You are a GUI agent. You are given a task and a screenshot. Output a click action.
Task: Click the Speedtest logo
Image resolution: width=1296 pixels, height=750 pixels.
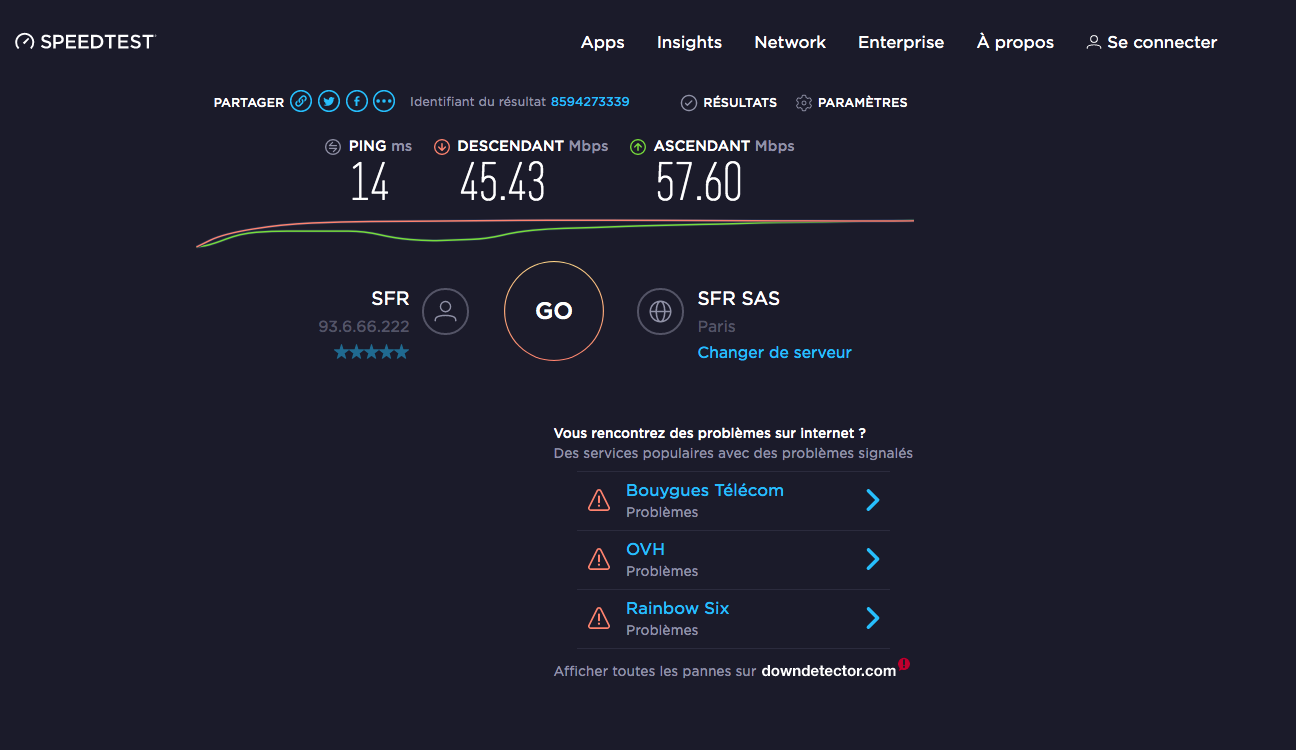point(86,42)
